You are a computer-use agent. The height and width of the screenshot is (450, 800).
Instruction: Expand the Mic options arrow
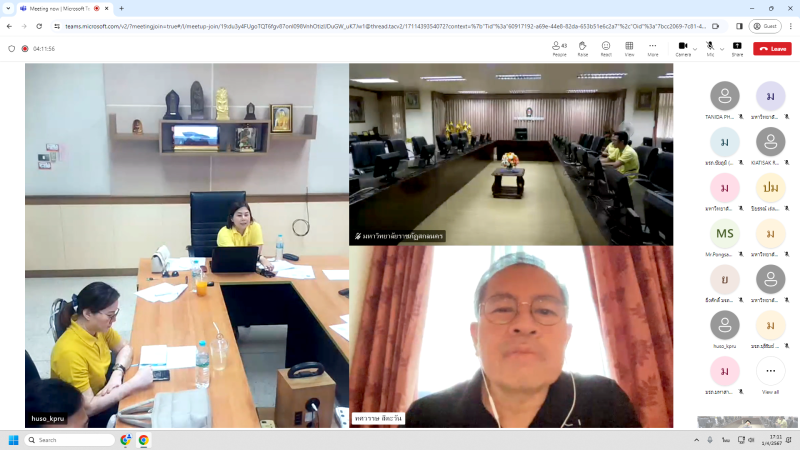[721, 47]
